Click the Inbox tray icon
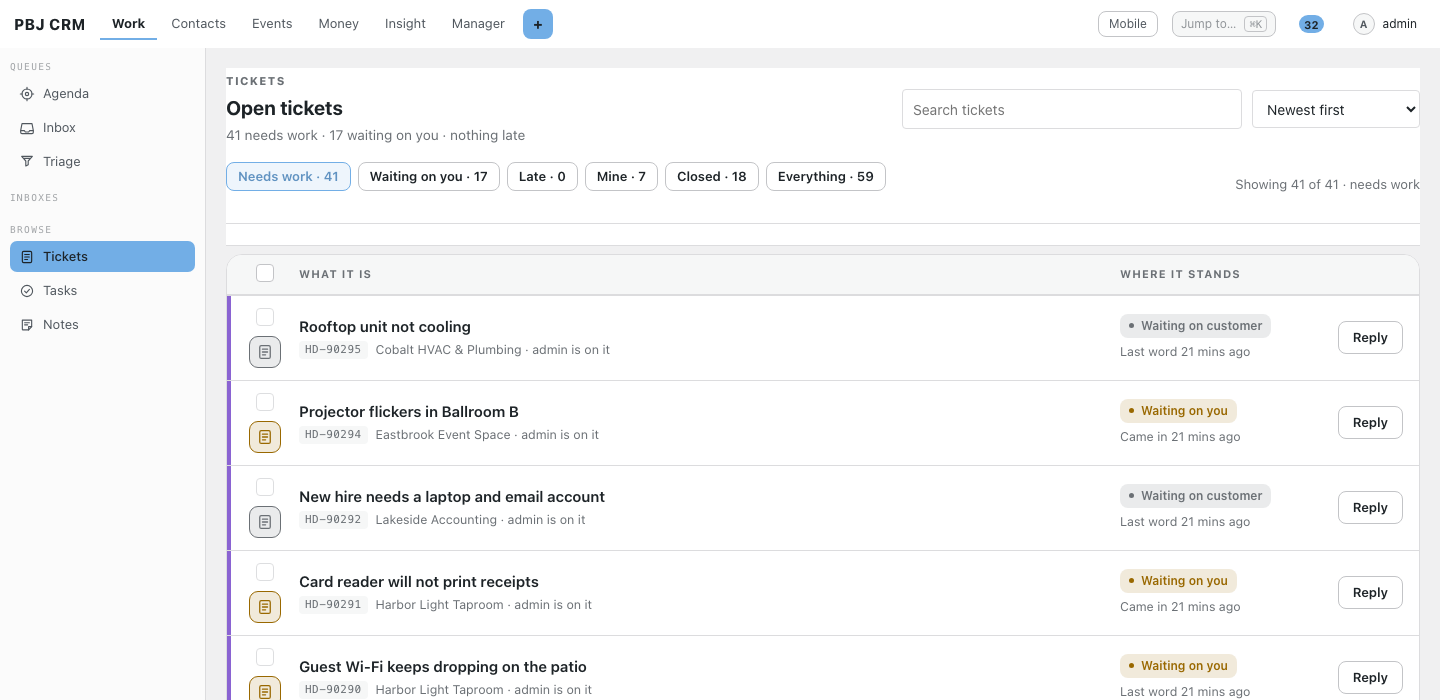This screenshot has width=1440, height=700. click(x=27, y=128)
